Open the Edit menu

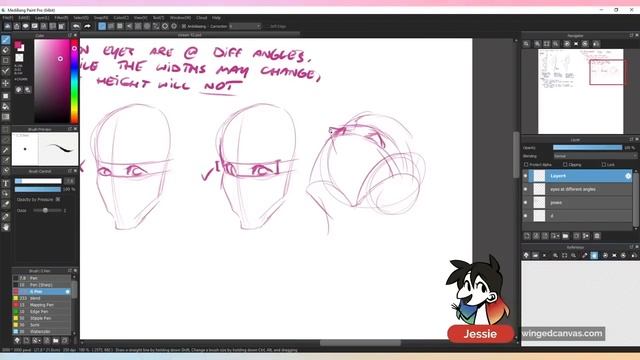click(24, 18)
